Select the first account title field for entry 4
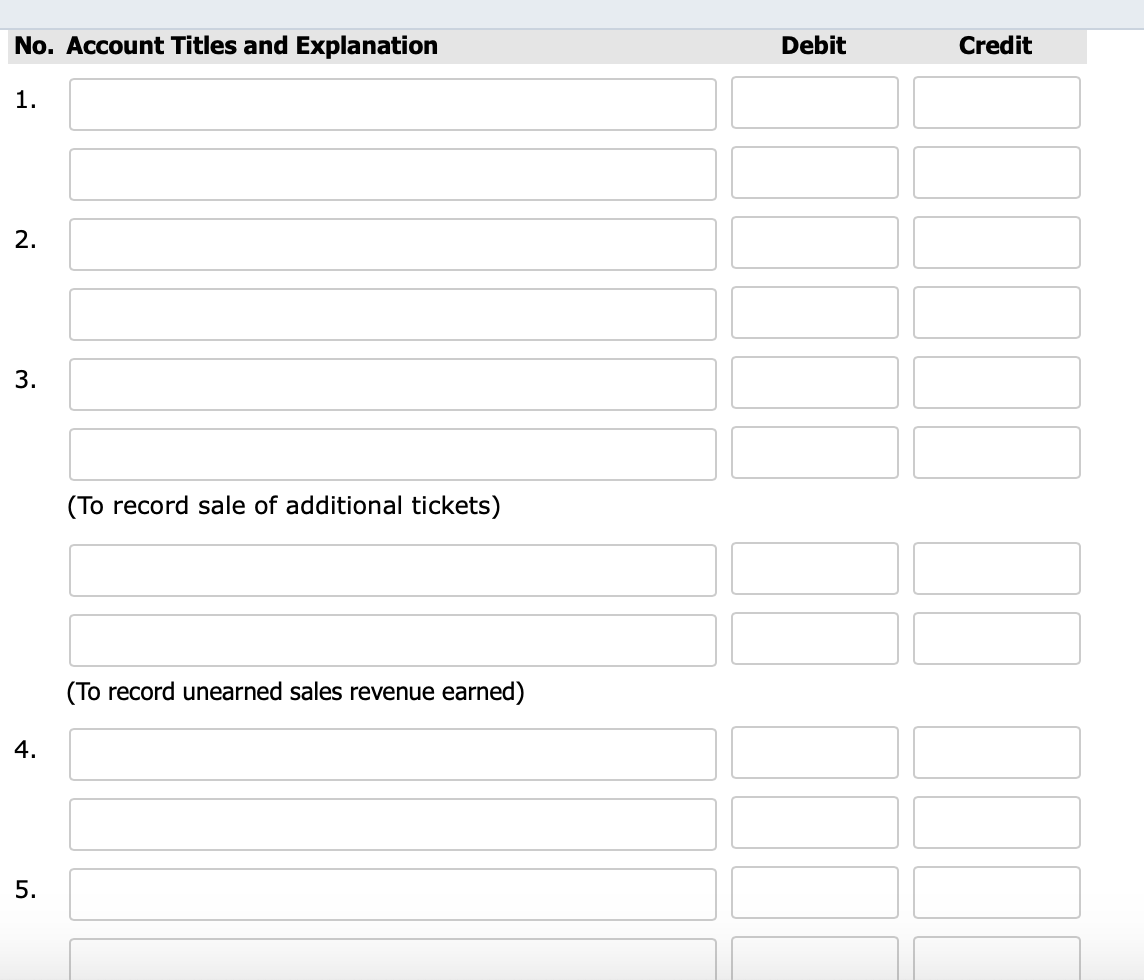The image size is (1144, 980). tap(392, 753)
